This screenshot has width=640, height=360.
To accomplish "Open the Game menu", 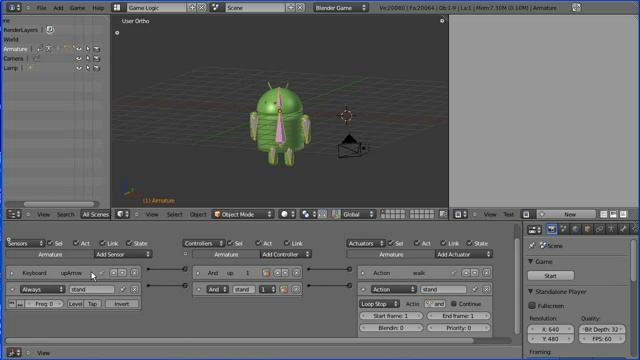I will 77,8.
